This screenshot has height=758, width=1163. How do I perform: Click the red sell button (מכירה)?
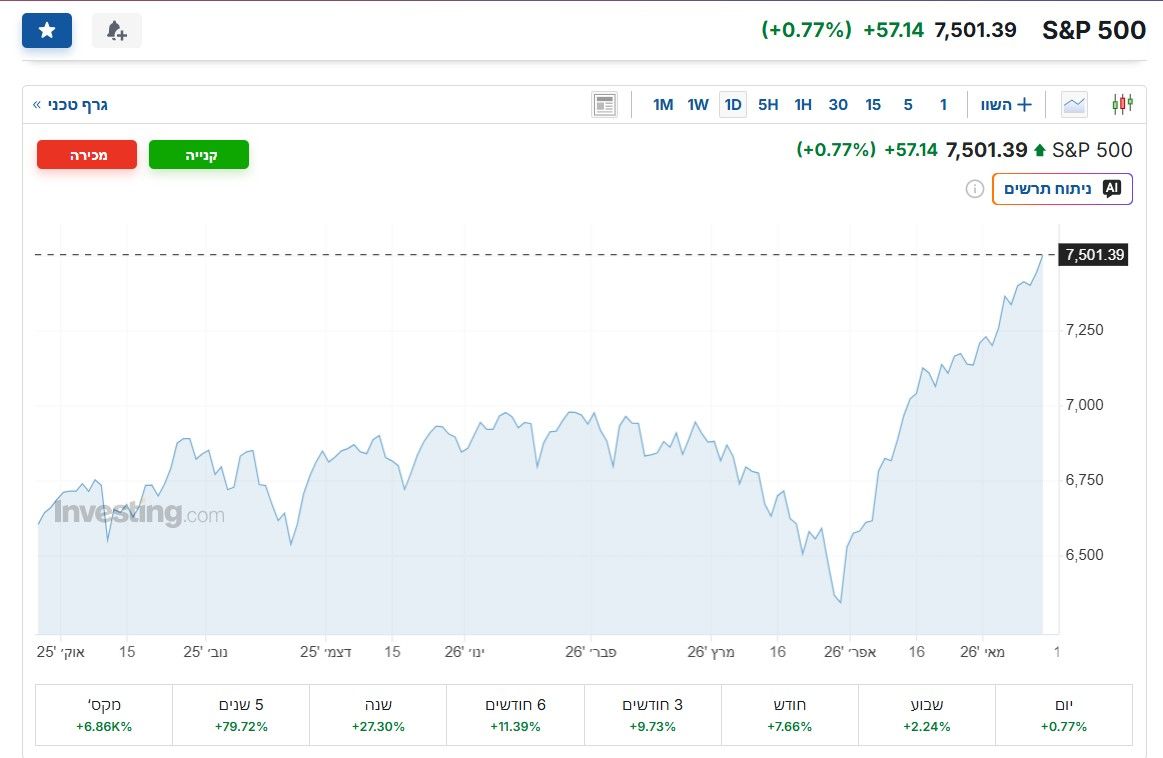click(x=87, y=154)
